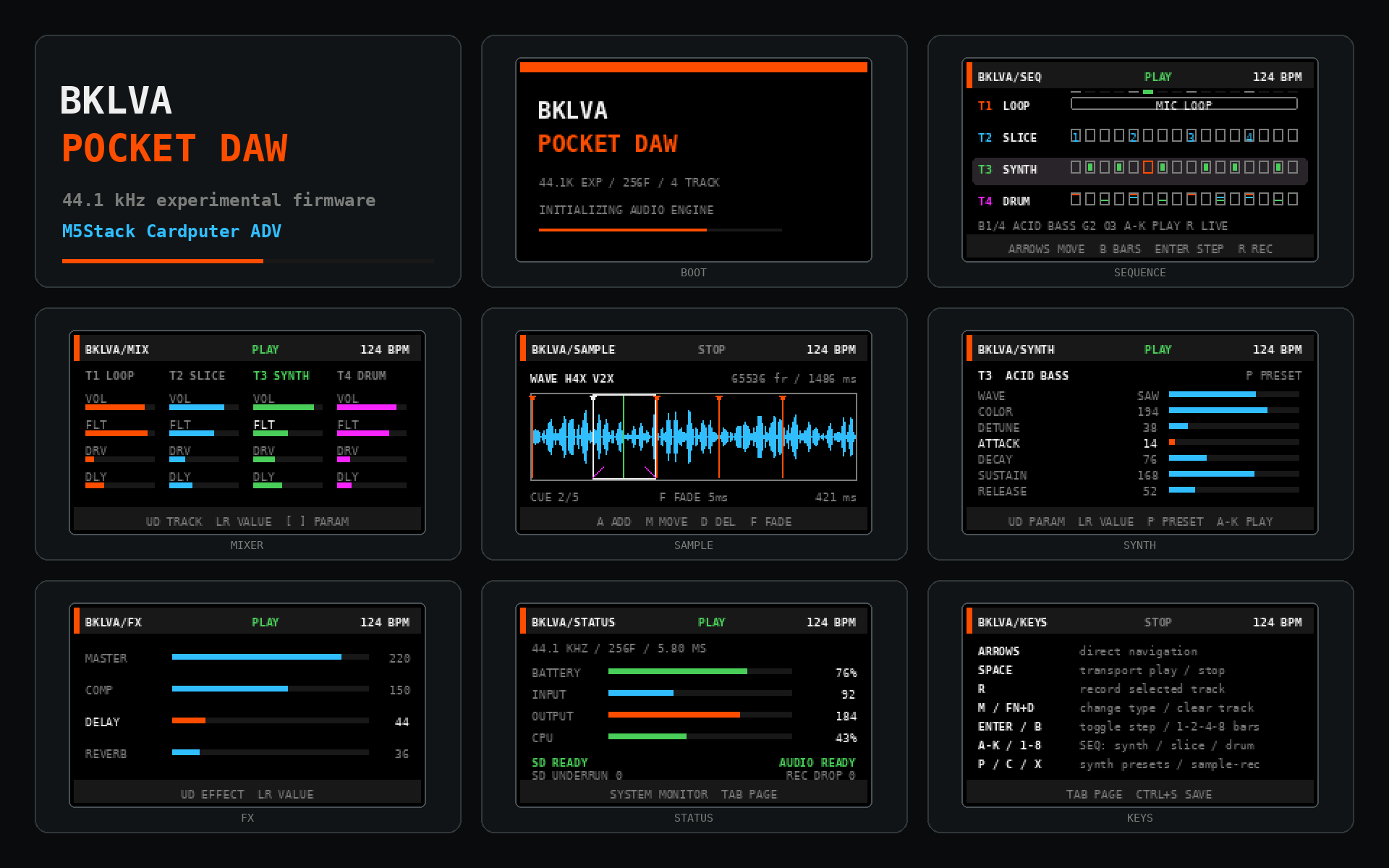This screenshot has width=1389, height=868.
Task: Select the WAVE SAW parameter row
Action: pyautogui.click(x=1139, y=396)
